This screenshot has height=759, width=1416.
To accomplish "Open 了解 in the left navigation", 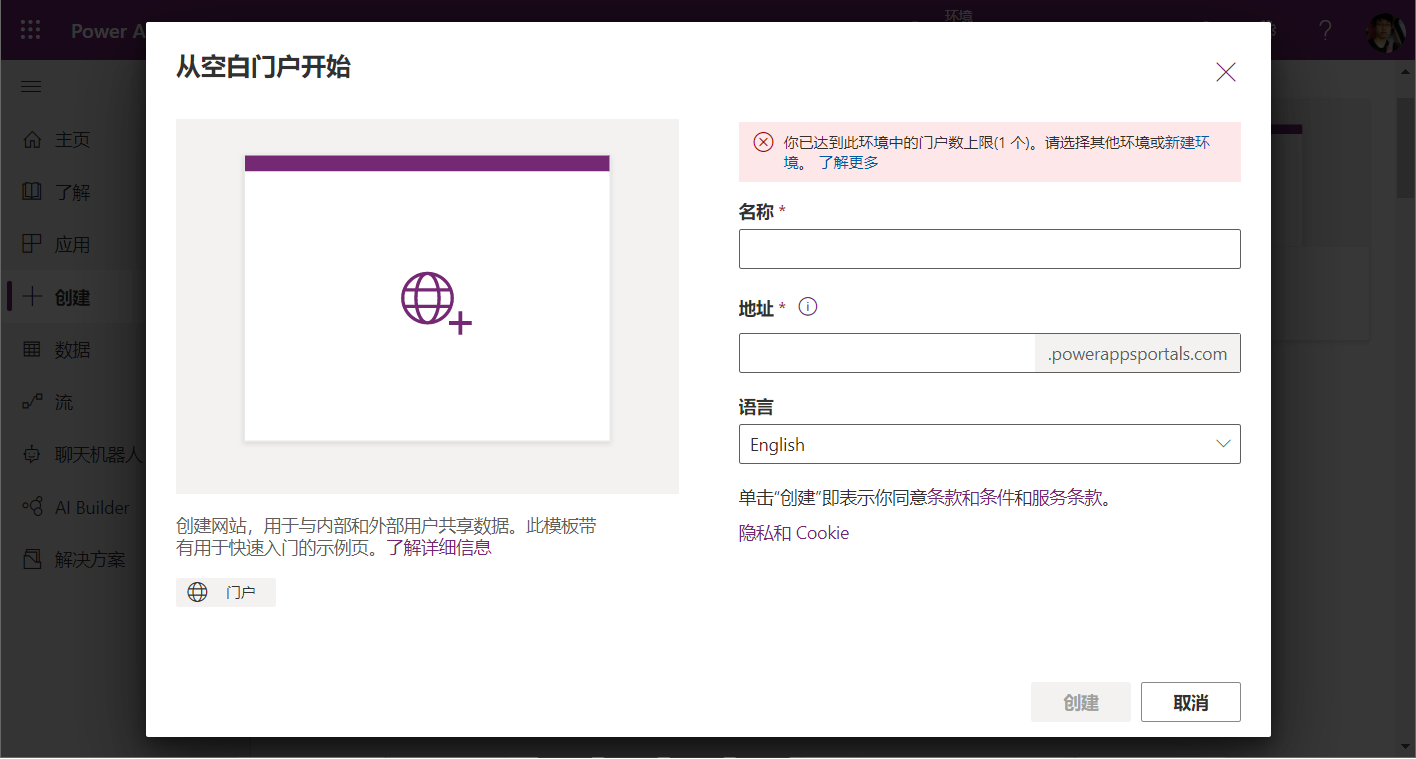I will coord(74,192).
